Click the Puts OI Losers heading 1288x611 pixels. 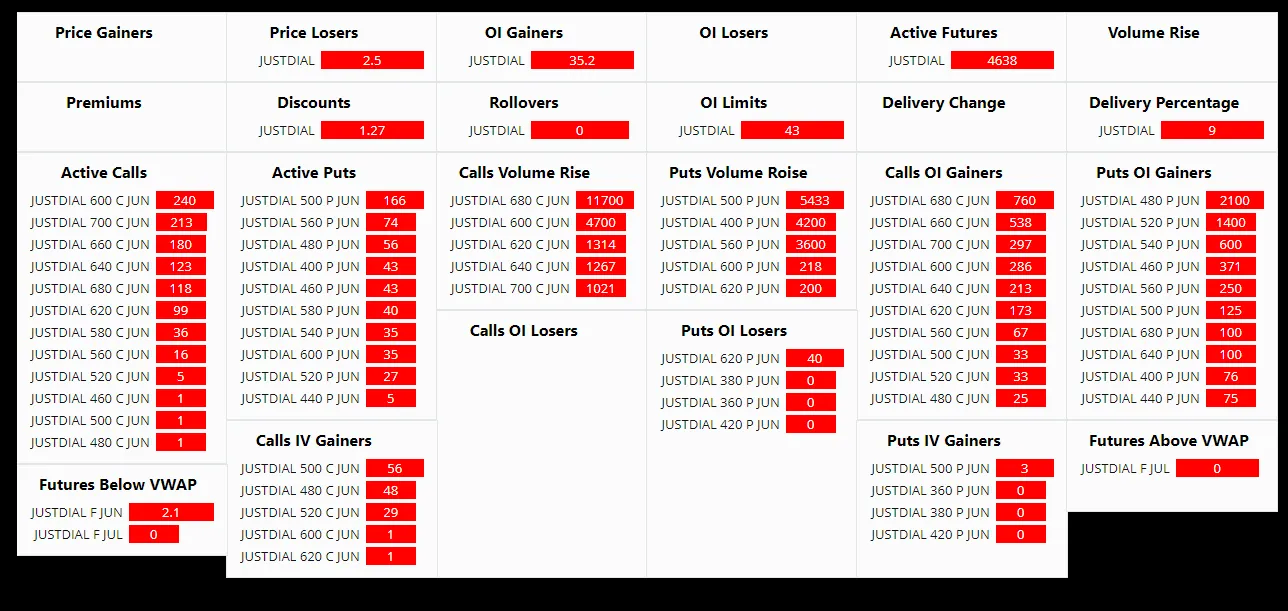734,331
